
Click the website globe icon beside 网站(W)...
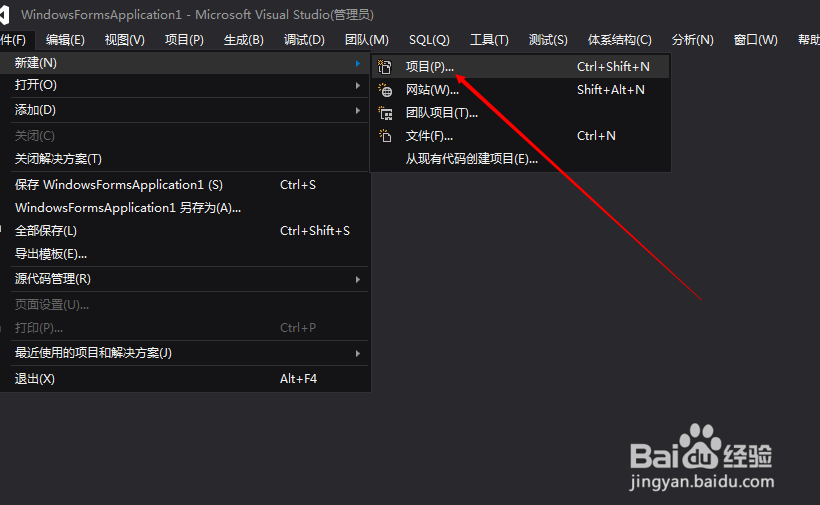click(385, 90)
